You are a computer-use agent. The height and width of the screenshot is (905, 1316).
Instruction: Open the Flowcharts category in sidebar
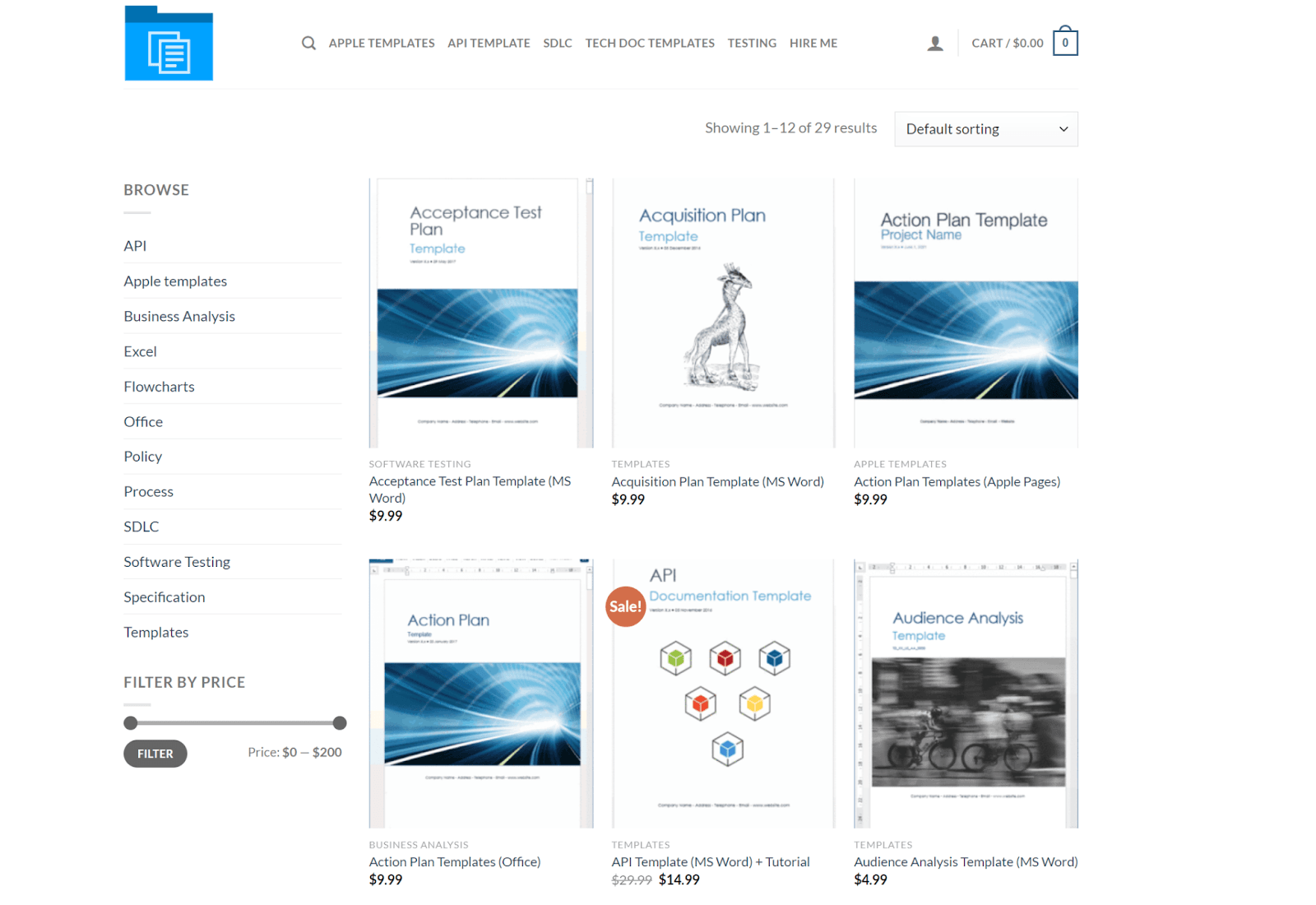coord(159,387)
